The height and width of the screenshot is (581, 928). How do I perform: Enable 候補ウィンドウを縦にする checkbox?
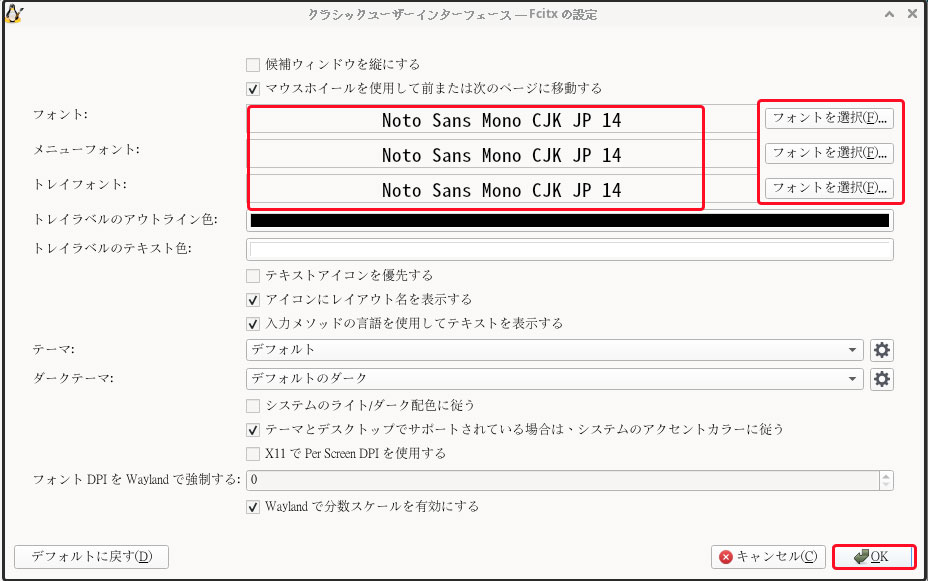click(x=253, y=64)
